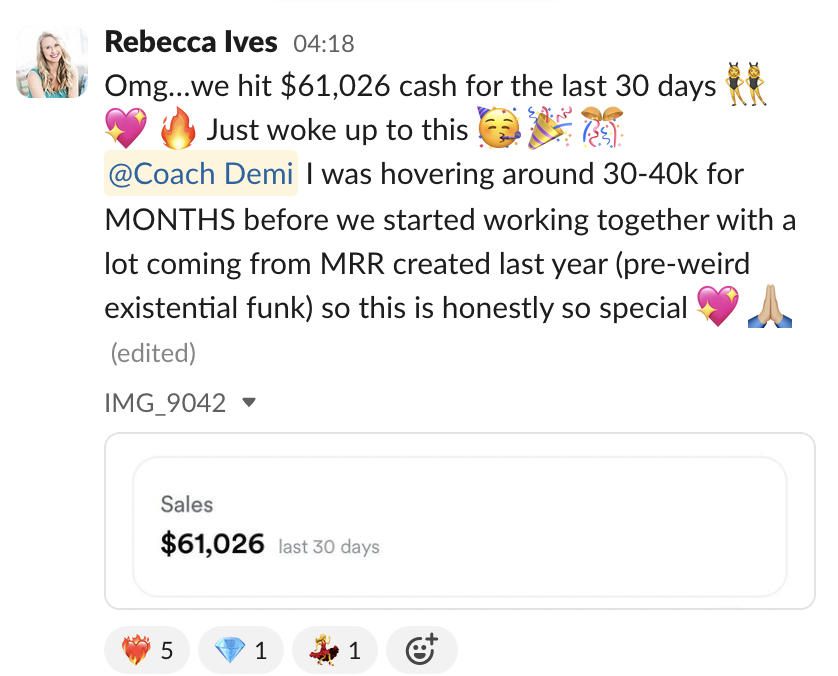This screenshot has height=676, width=838.
Task: Click the confetti ball emoji
Action: (x=602, y=131)
